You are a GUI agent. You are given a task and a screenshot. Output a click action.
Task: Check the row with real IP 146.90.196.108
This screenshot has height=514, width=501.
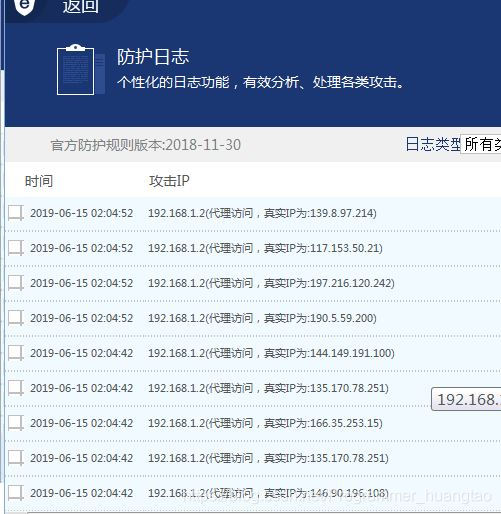coord(16,493)
